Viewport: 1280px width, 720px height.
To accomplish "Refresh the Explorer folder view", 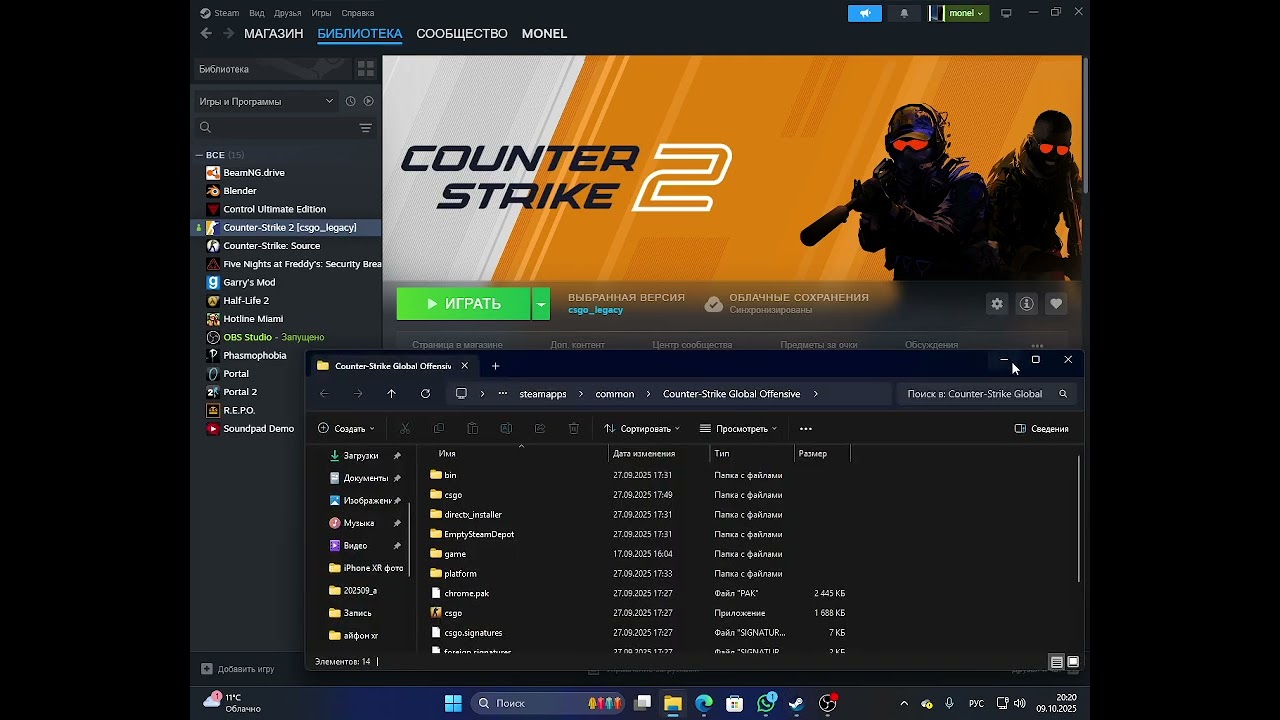I will coord(425,394).
